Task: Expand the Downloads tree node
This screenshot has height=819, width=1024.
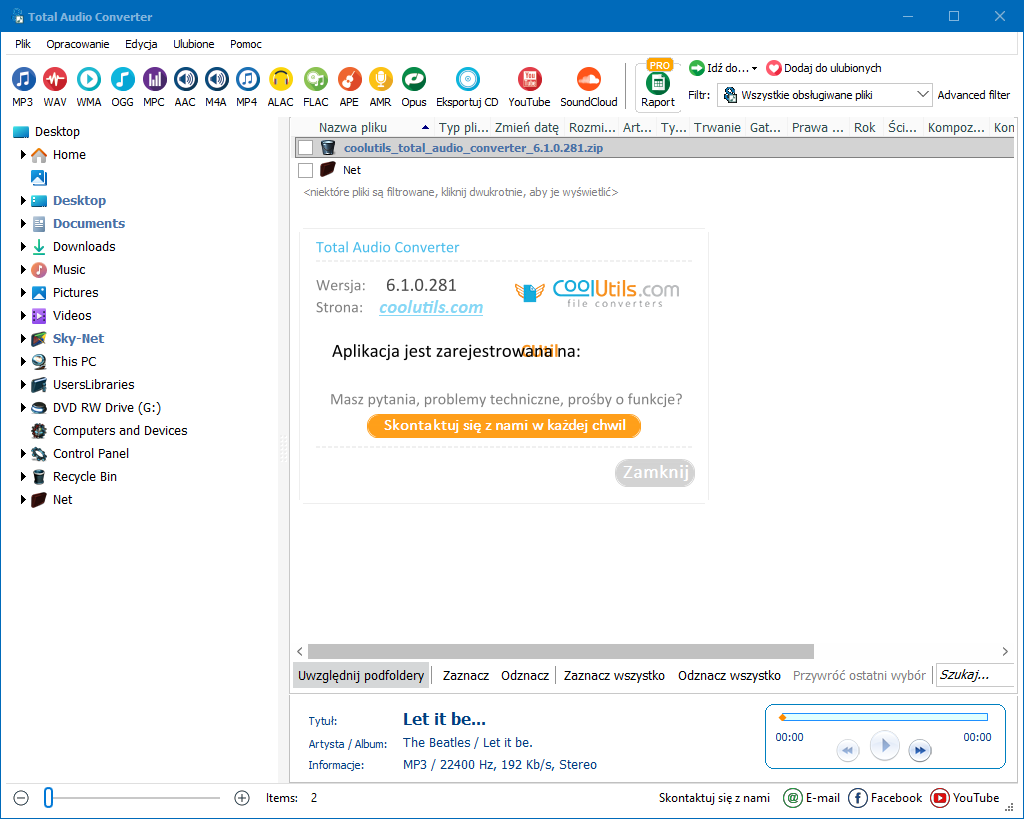Action: pyautogui.click(x=24, y=246)
